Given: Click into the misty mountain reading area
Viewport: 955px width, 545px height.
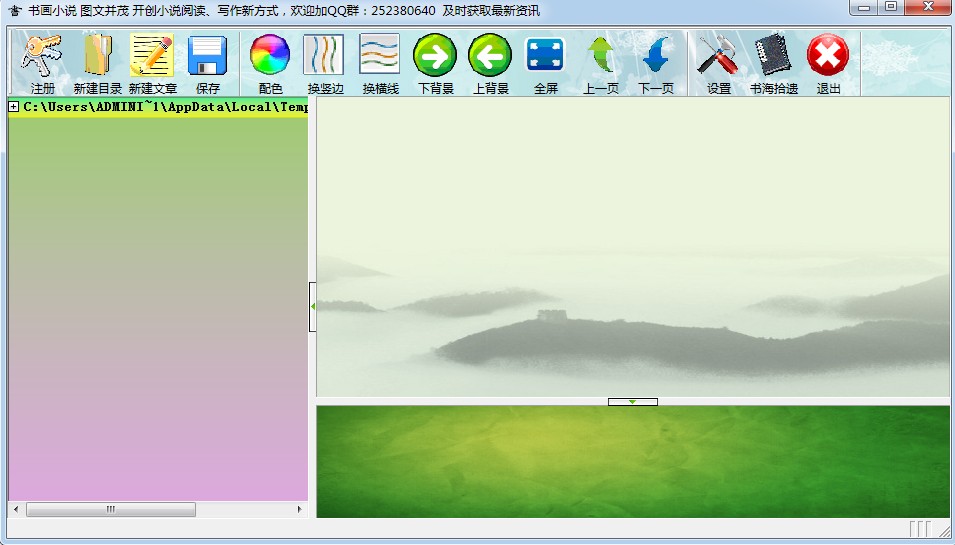Looking at the screenshot, I should [x=633, y=247].
